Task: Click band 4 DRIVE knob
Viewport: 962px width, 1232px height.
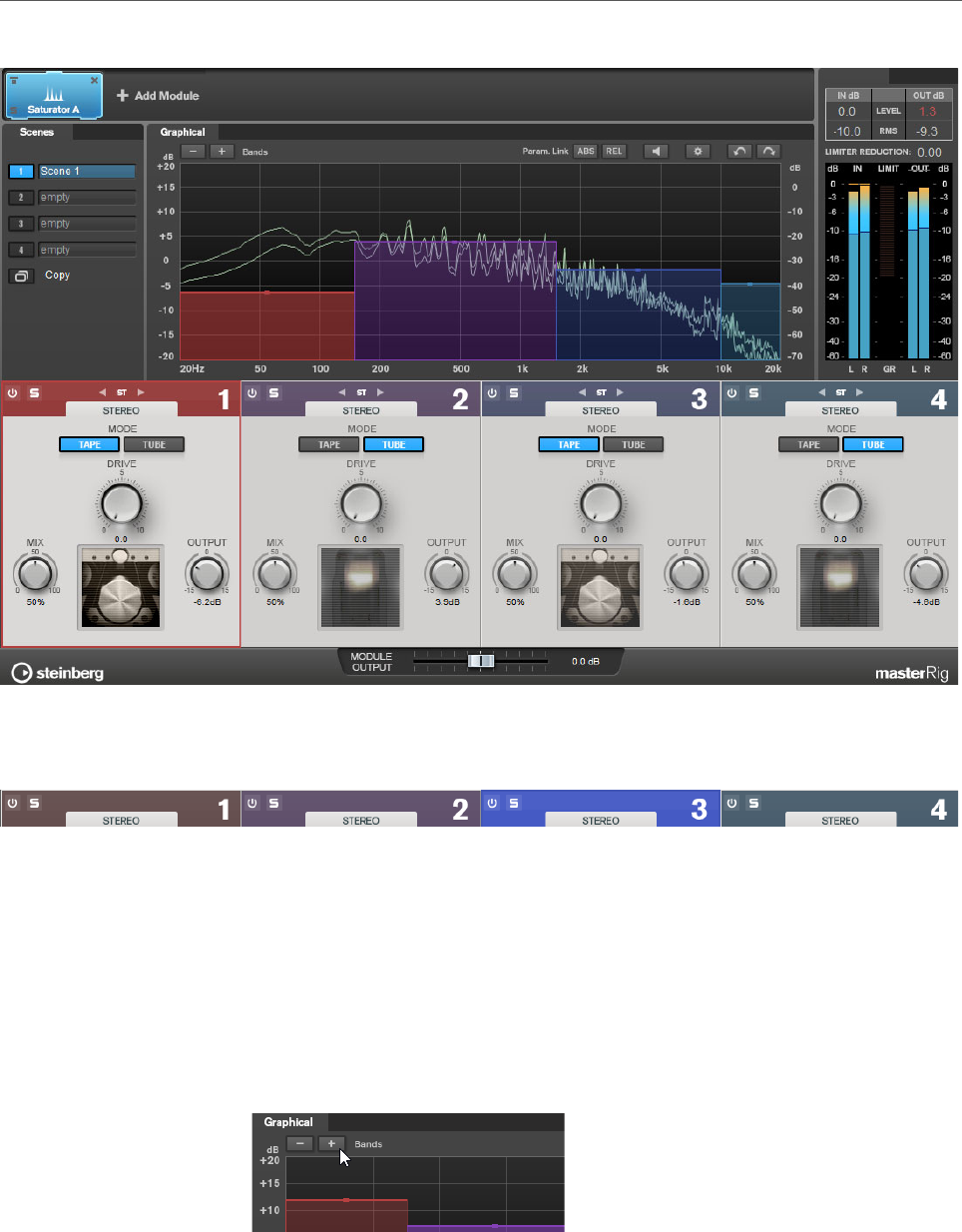Action: point(840,502)
